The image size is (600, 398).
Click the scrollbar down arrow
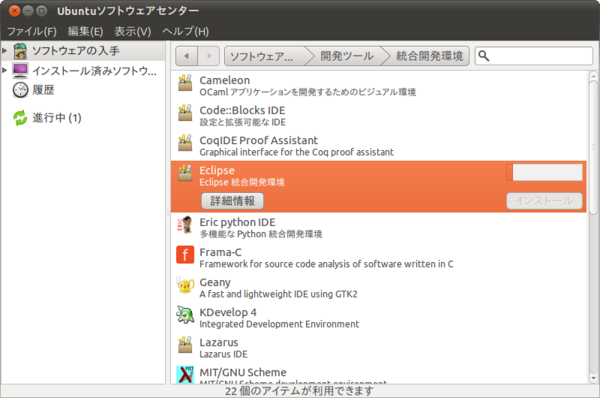(x=593, y=378)
